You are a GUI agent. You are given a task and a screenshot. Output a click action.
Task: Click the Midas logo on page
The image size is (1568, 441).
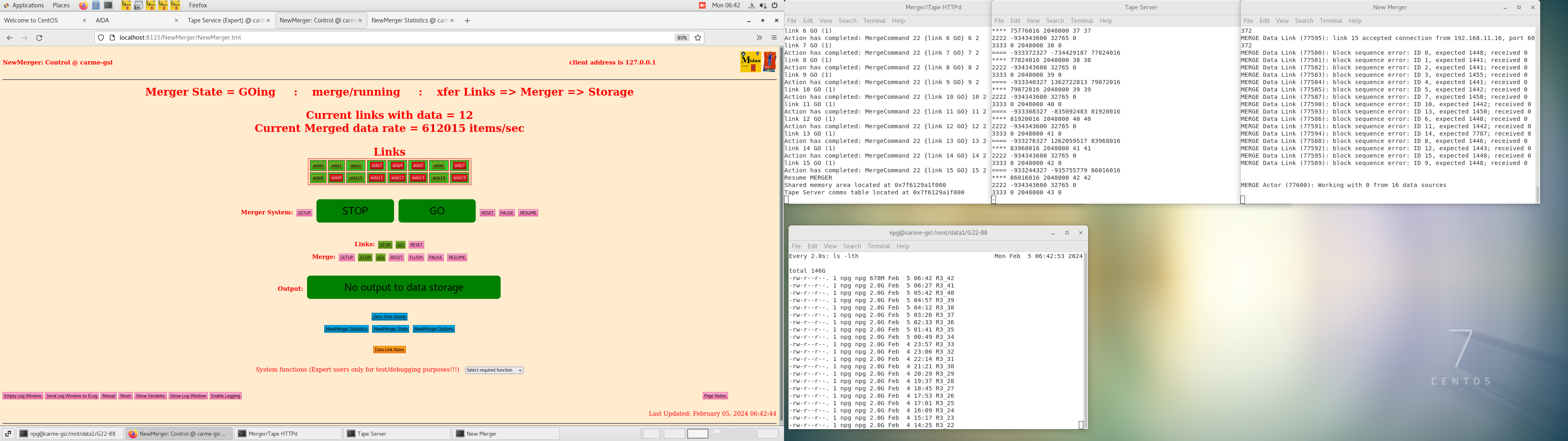pyautogui.click(x=751, y=62)
